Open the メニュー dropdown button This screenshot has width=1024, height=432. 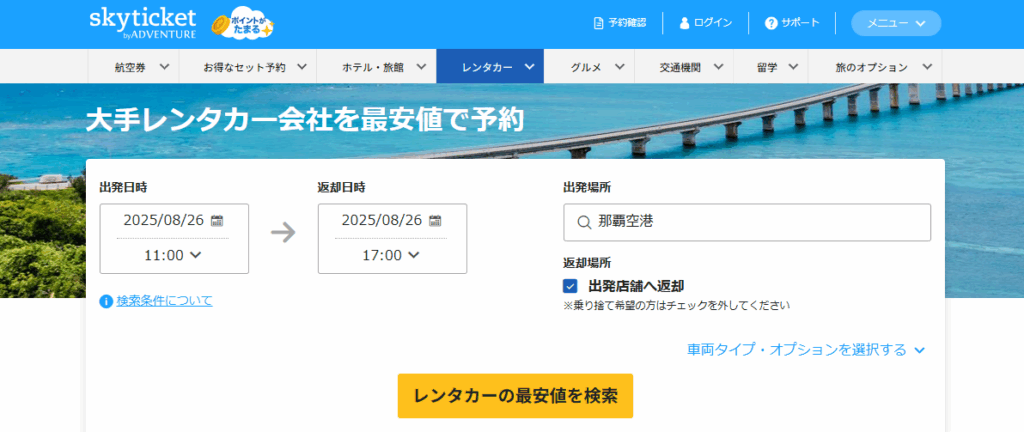point(896,23)
